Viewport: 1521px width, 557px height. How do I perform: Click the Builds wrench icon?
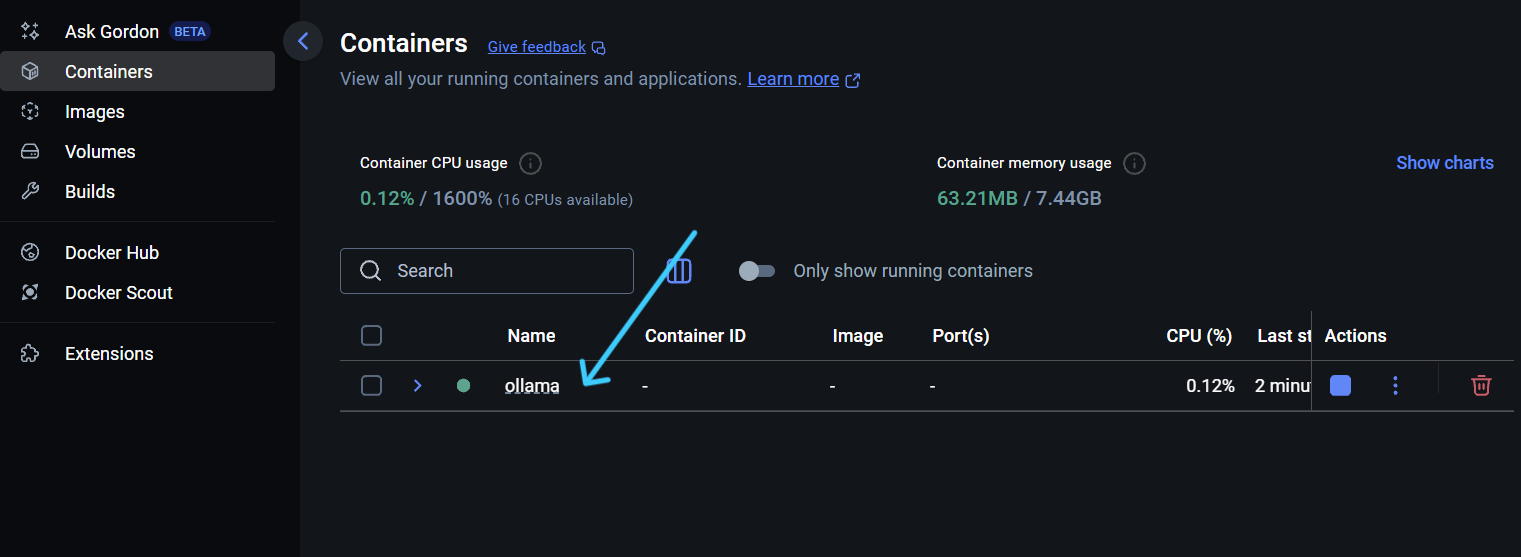click(x=30, y=192)
